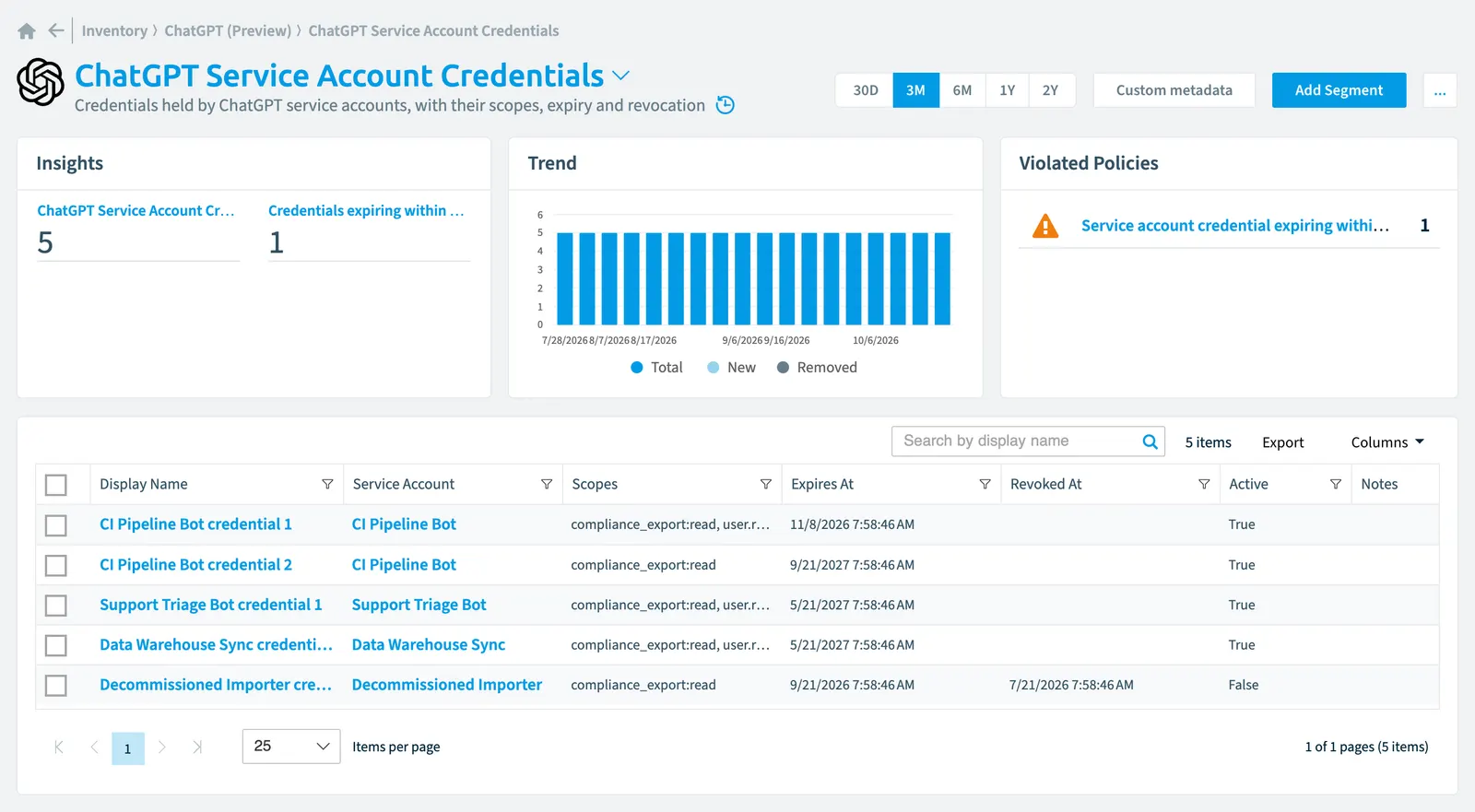This screenshot has width=1475, height=812.
Task: Go to the home page icon
Action: (27, 31)
